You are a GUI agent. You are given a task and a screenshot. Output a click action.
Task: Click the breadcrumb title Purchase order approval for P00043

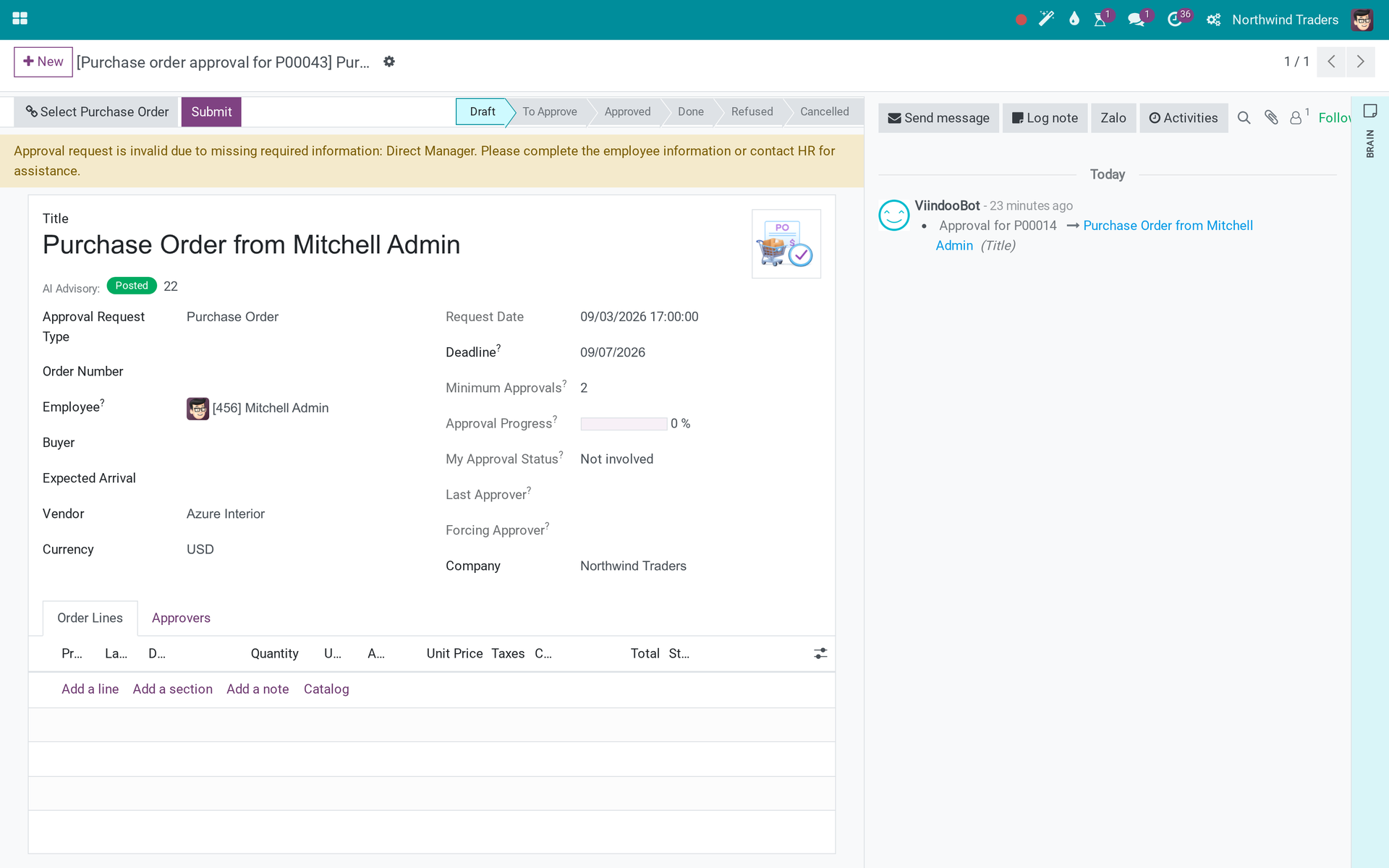tap(223, 62)
